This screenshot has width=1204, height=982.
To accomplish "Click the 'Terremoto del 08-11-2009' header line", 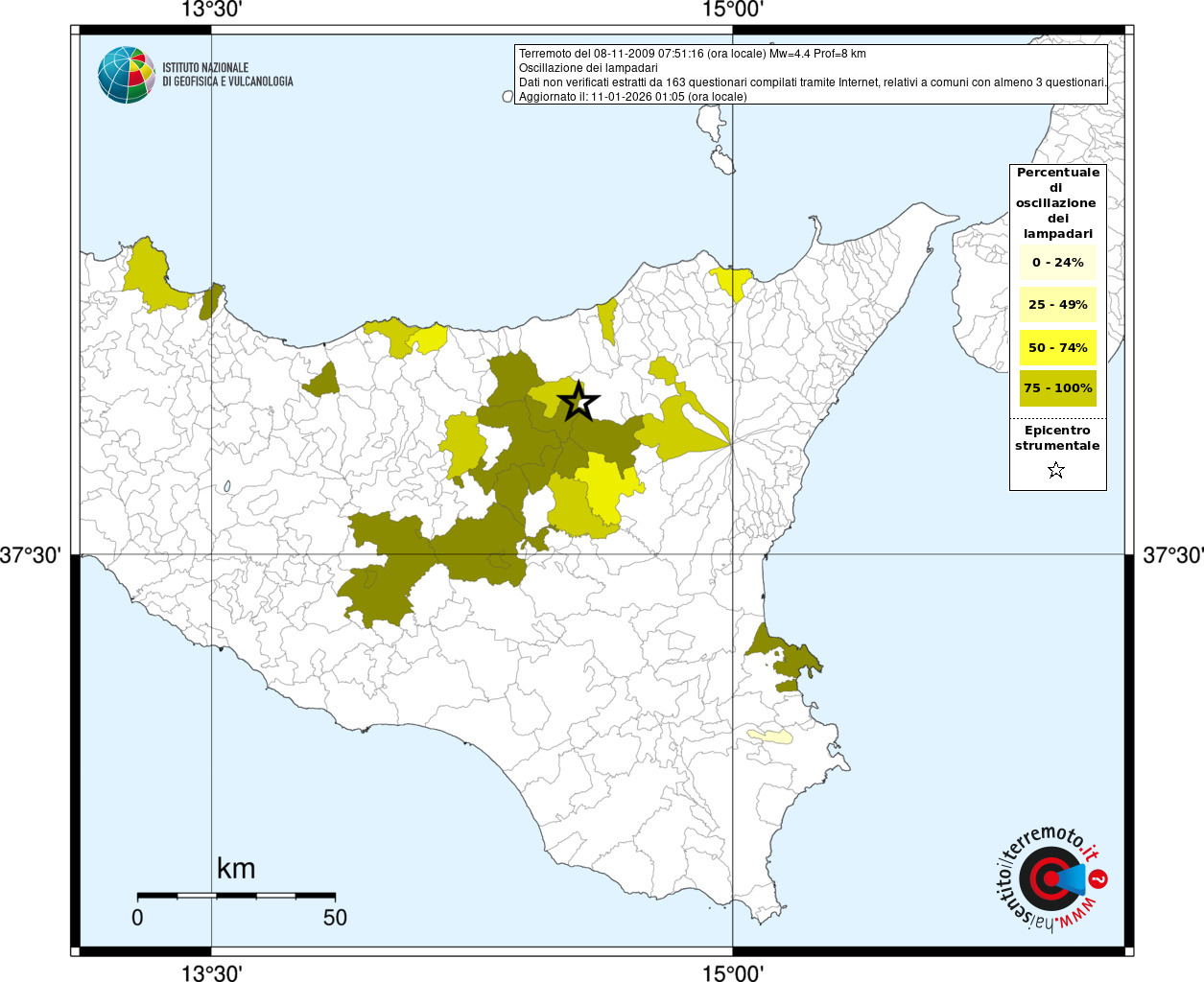I will [x=693, y=54].
